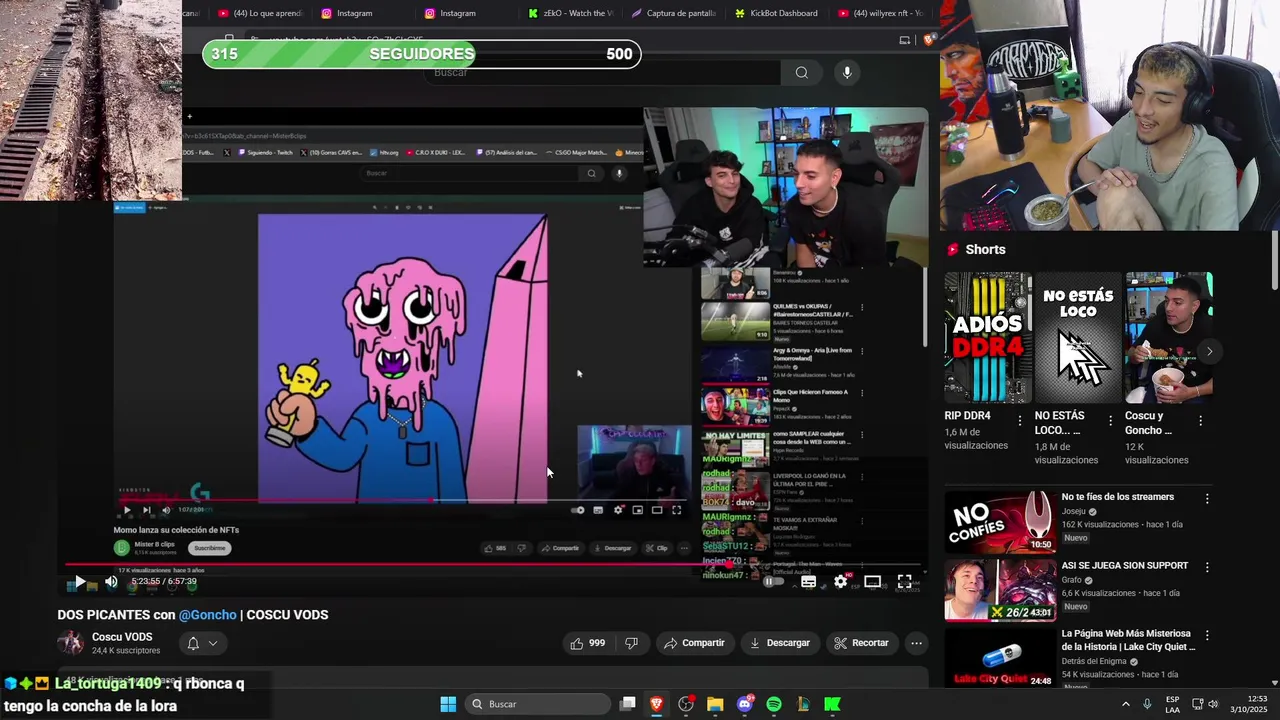Toggle subtitles in the video player
Screen dimensions: 1280x720
coord(808,581)
